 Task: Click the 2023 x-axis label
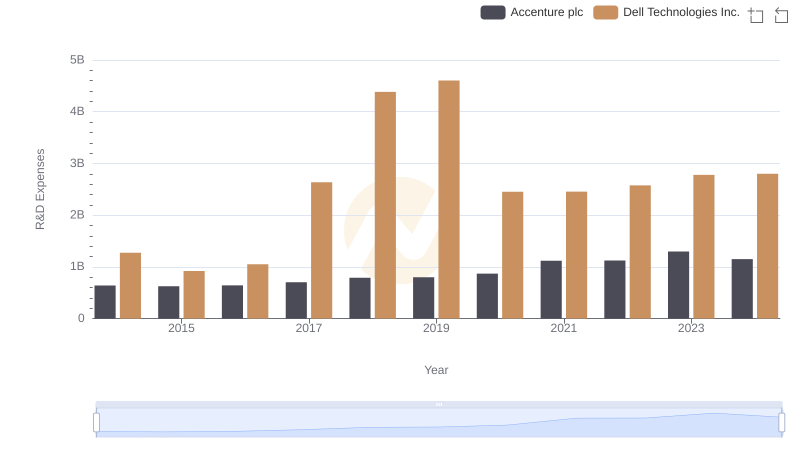click(x=691, y=328)
